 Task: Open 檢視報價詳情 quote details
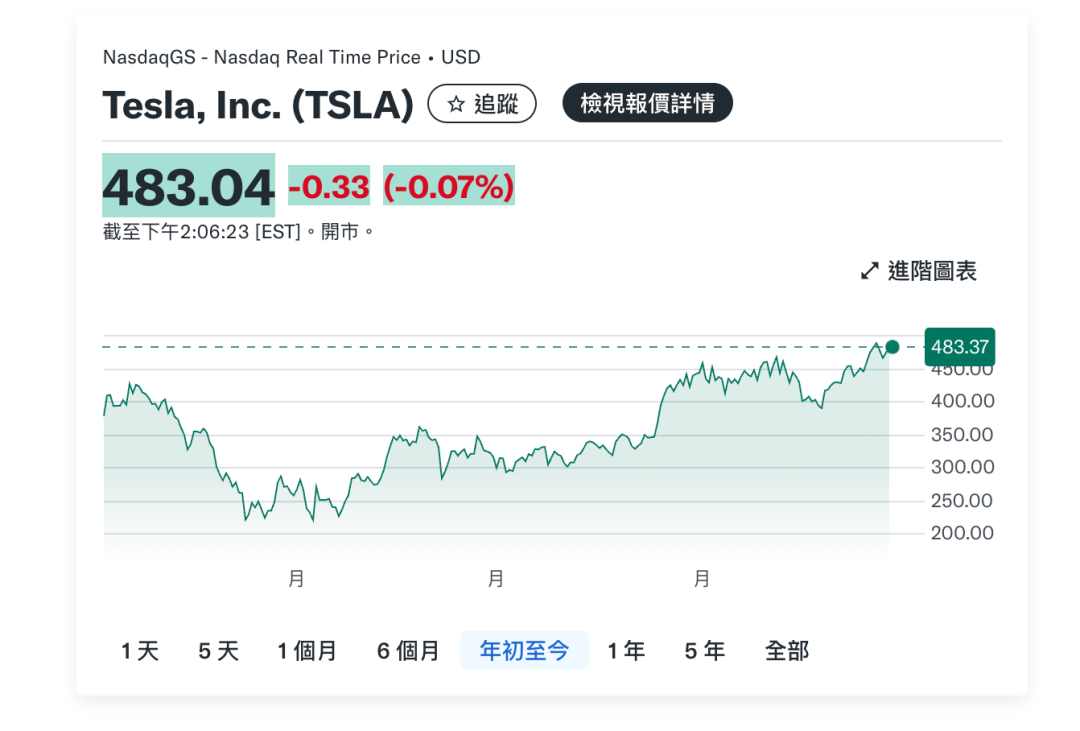647,104
